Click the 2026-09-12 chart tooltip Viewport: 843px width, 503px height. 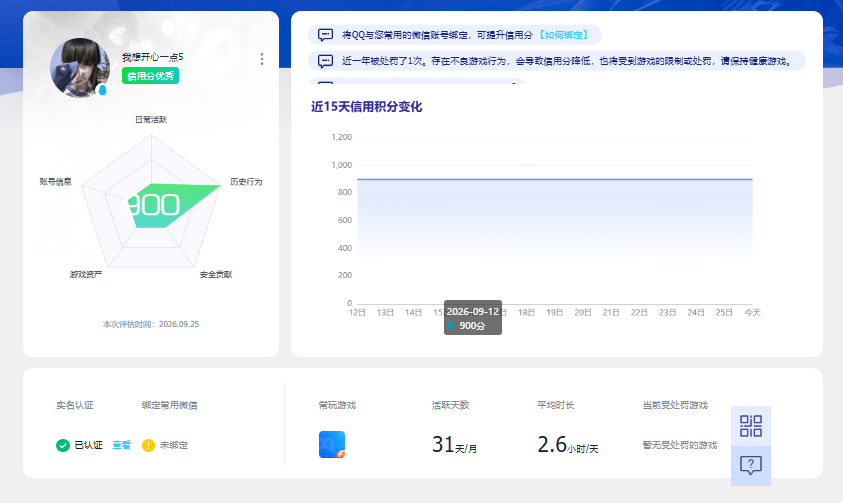[x=473, y=318]
